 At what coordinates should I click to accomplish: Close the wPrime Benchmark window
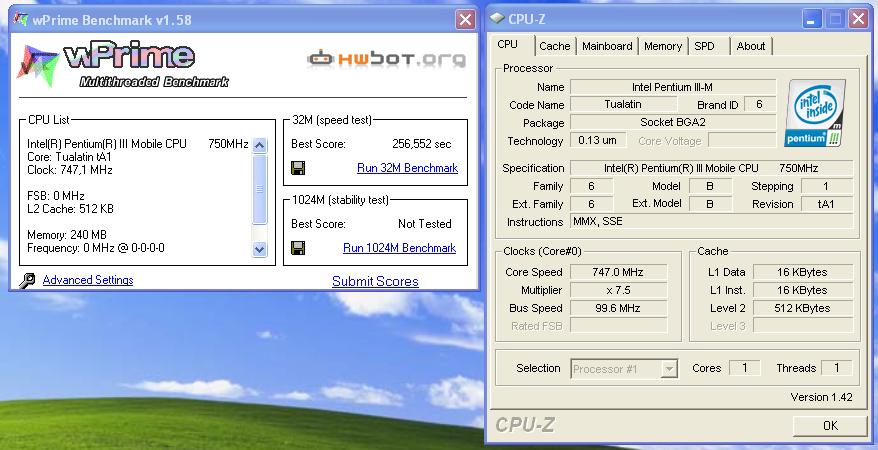coord(465,20)
